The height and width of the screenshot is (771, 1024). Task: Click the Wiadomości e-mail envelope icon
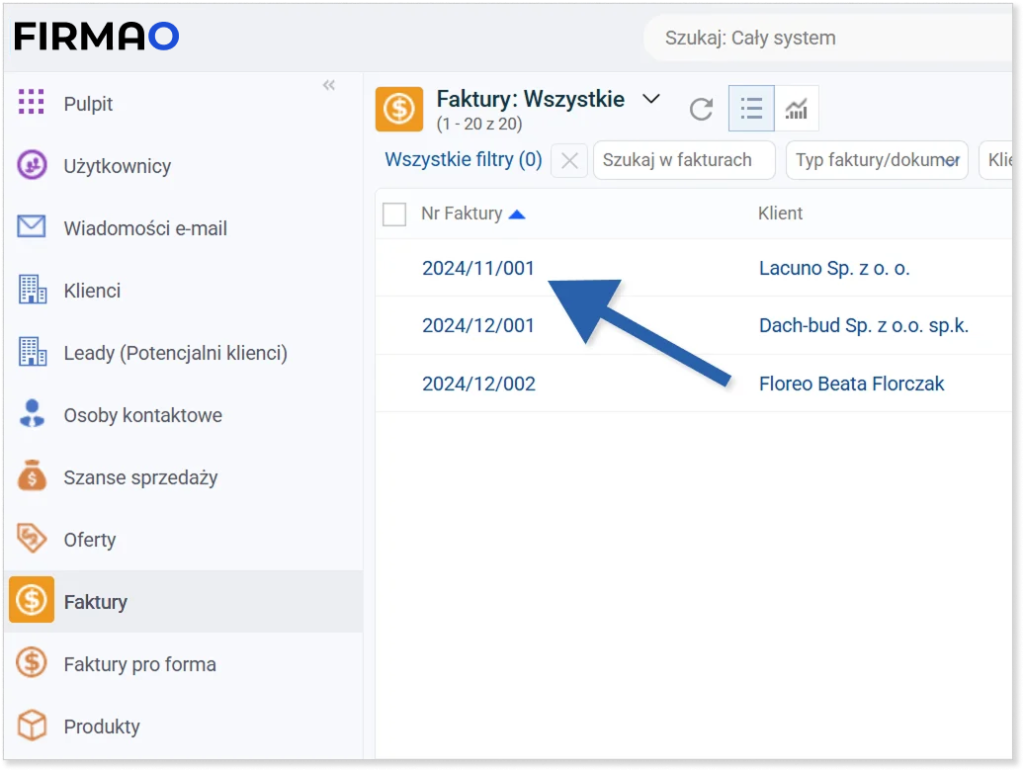coord(32,228)
